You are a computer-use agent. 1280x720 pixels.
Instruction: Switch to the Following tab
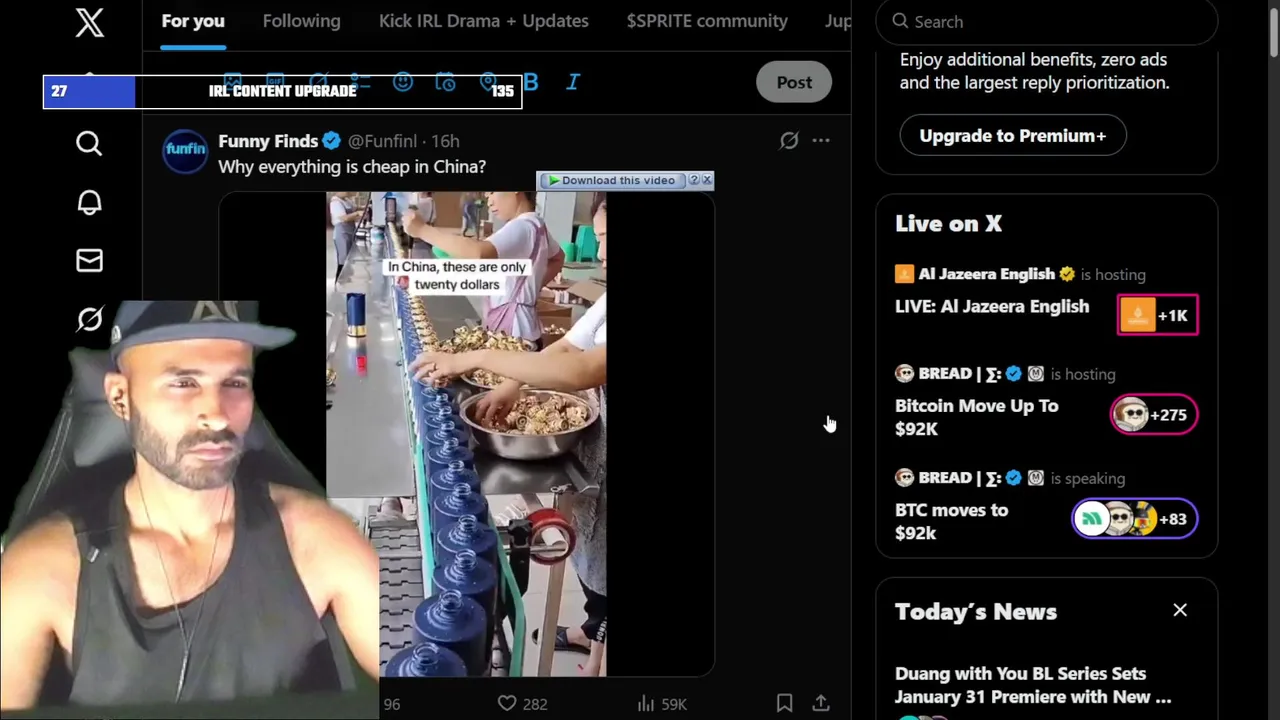pos(301,21)
